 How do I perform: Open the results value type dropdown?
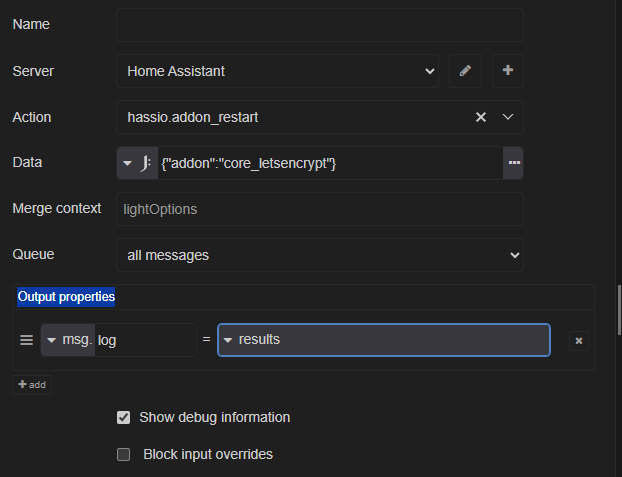coord(228,340)
